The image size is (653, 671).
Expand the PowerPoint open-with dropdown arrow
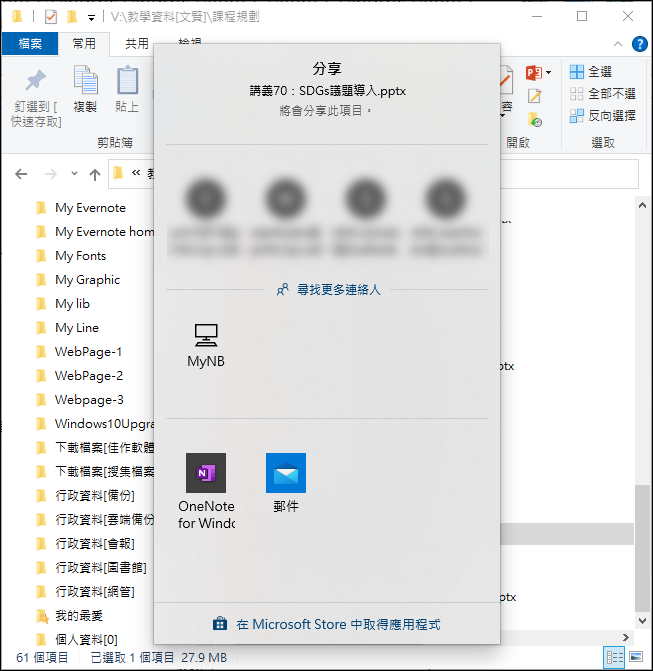(x=548, y=73)
